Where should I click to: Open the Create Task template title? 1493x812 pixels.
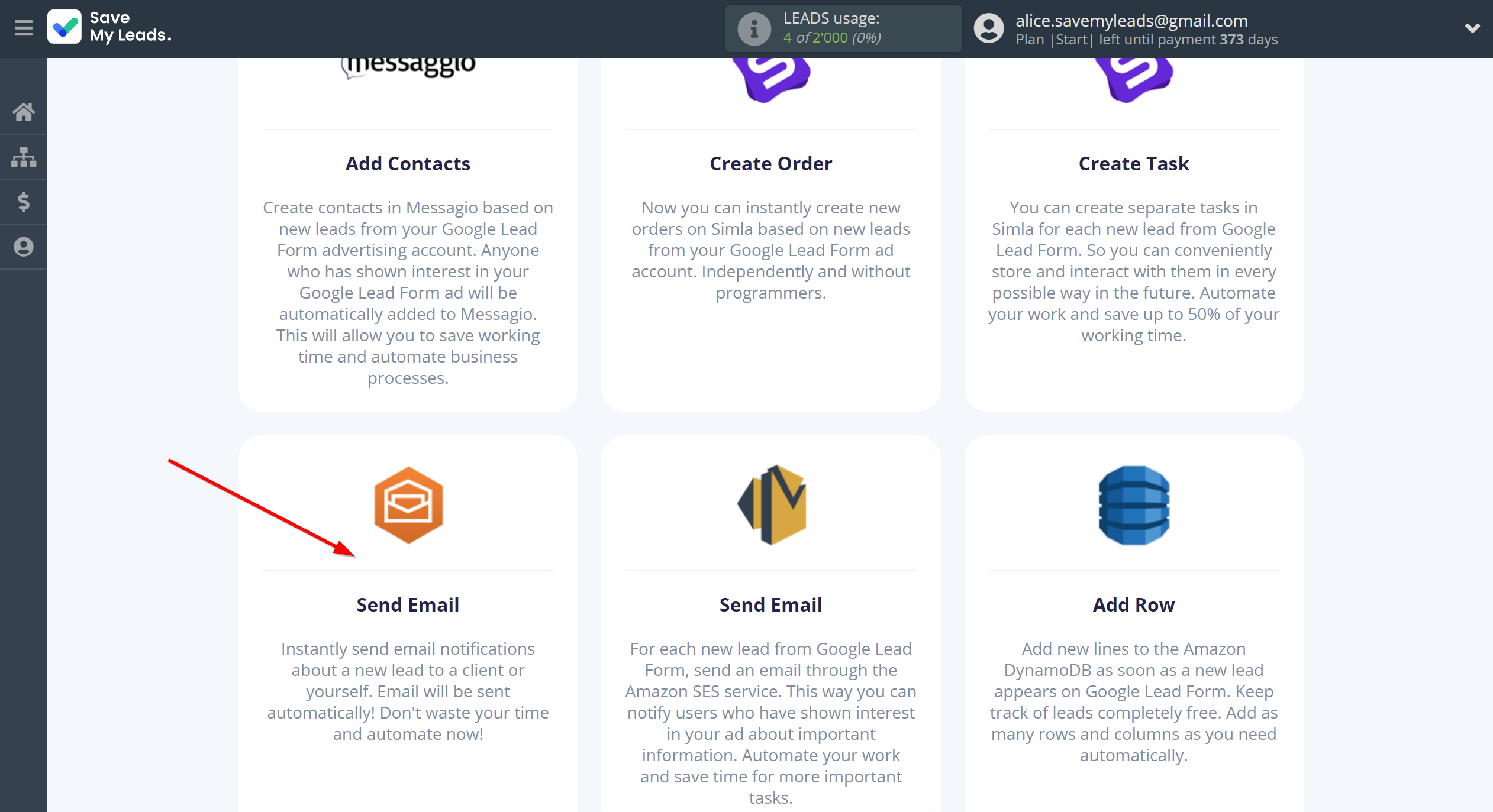[1134, 164]
